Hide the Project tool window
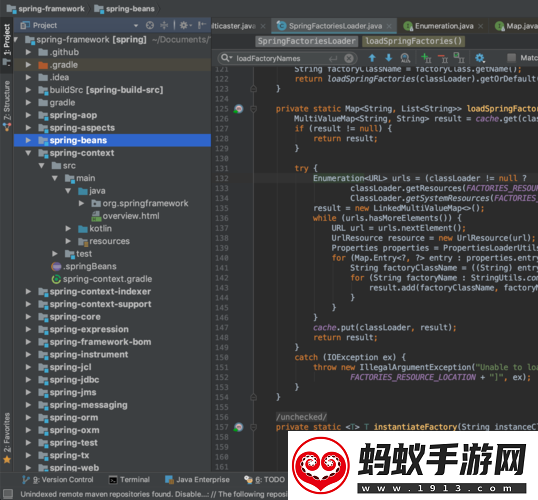 [x=202, y=25]
